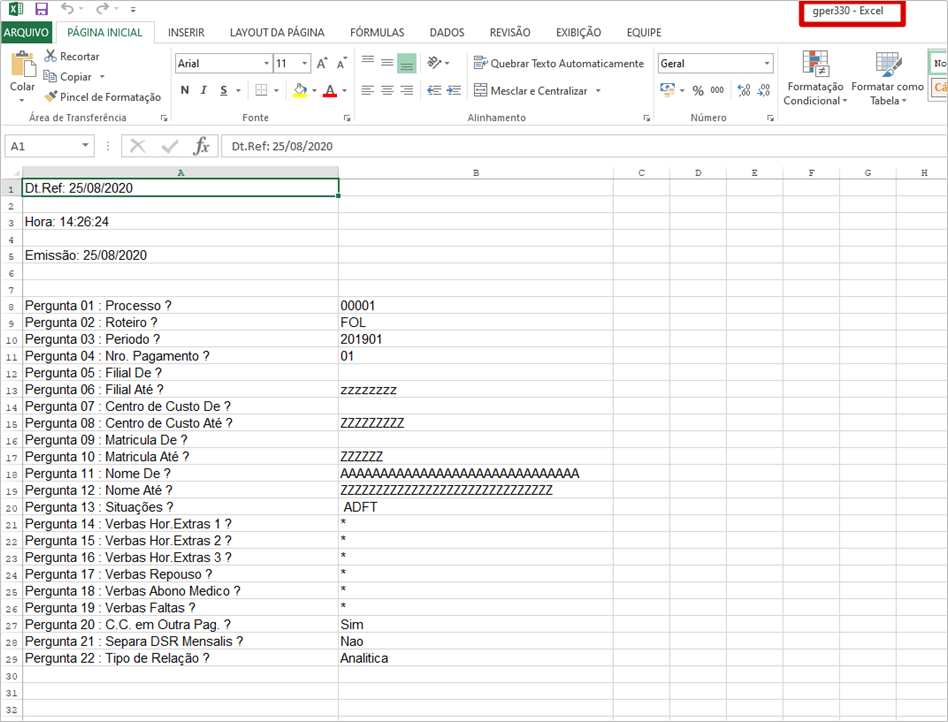The image size is (948, 722).
Task: Increase font size with larger A icon
Action: point(322,63)
